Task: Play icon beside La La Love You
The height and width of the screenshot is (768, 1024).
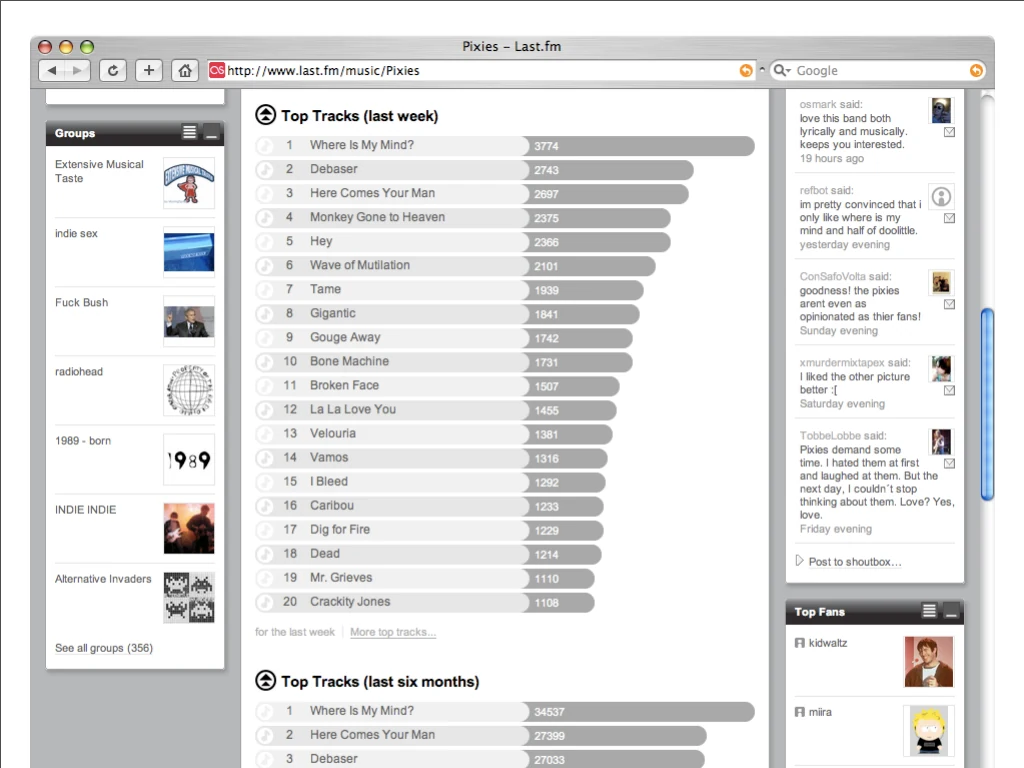Action: (x=264, y=410)
